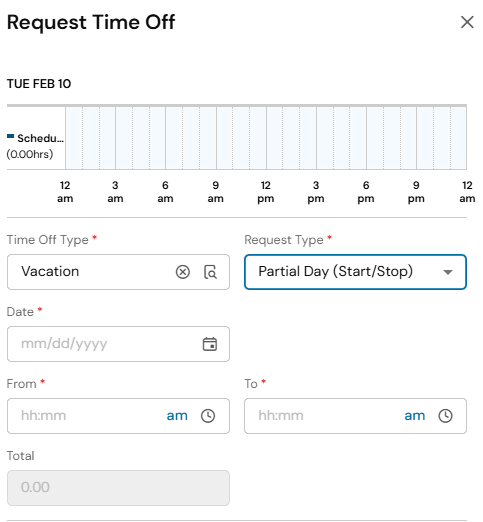Clear the Vacation time off type
483x522 pixels.
tap(183, 272)
